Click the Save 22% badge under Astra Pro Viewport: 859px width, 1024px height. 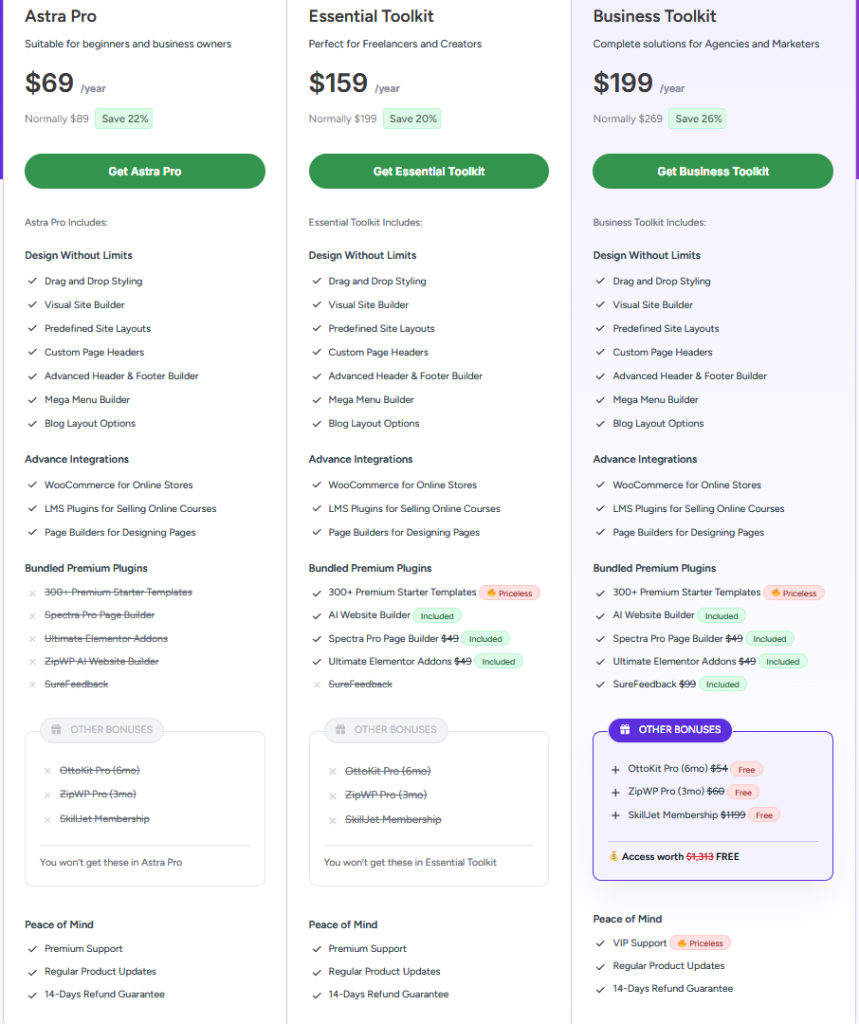(125, 119)
